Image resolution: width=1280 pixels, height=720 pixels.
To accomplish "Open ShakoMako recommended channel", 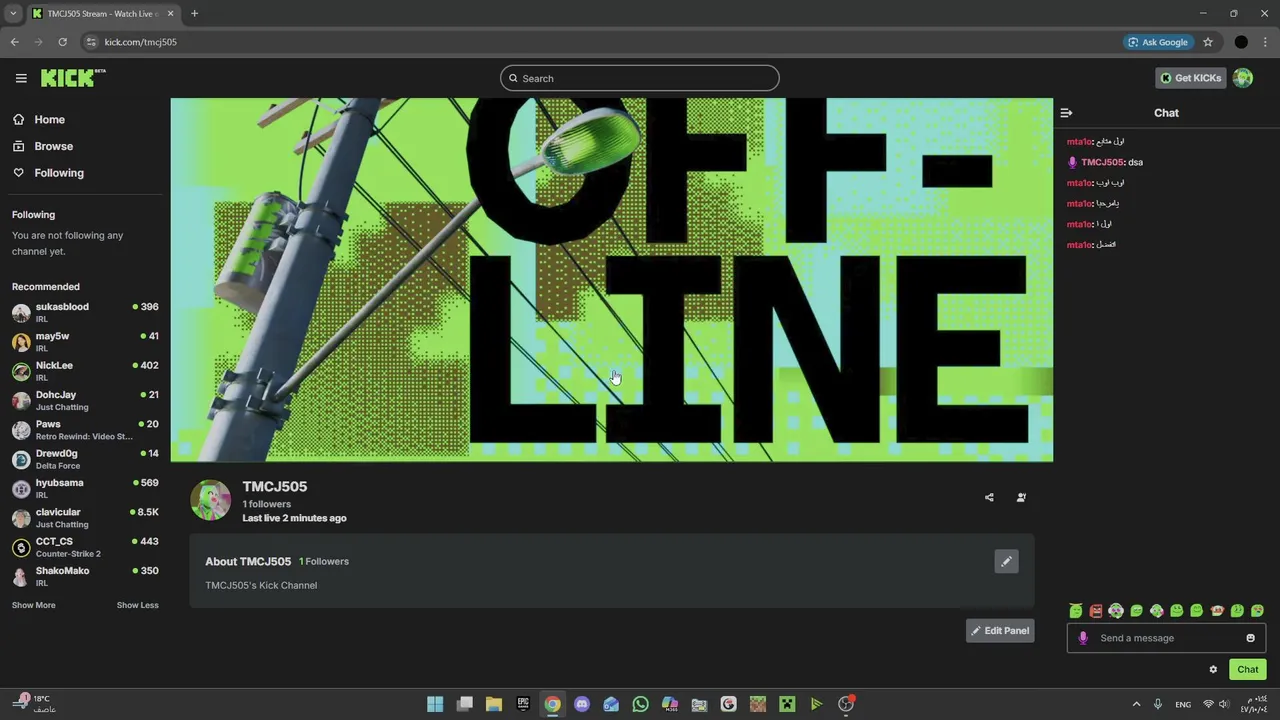I will (85, 576).
